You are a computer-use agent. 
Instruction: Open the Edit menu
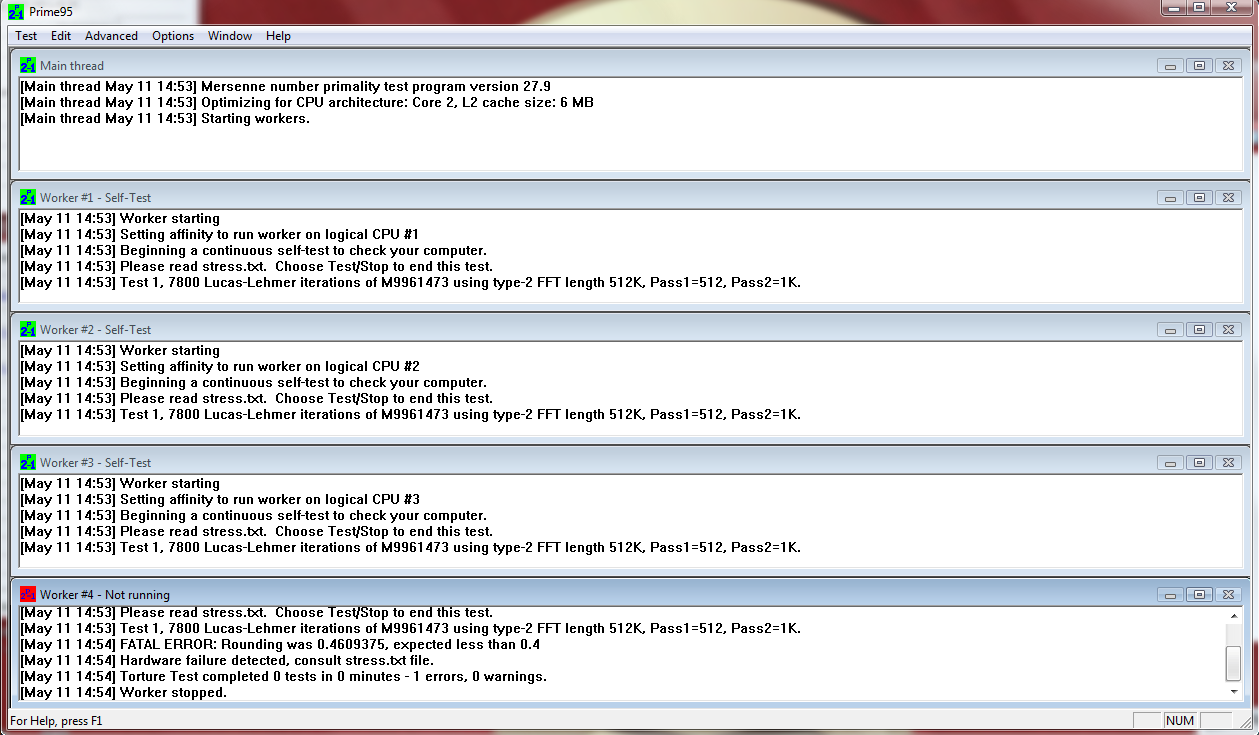[x=61, y=36]
